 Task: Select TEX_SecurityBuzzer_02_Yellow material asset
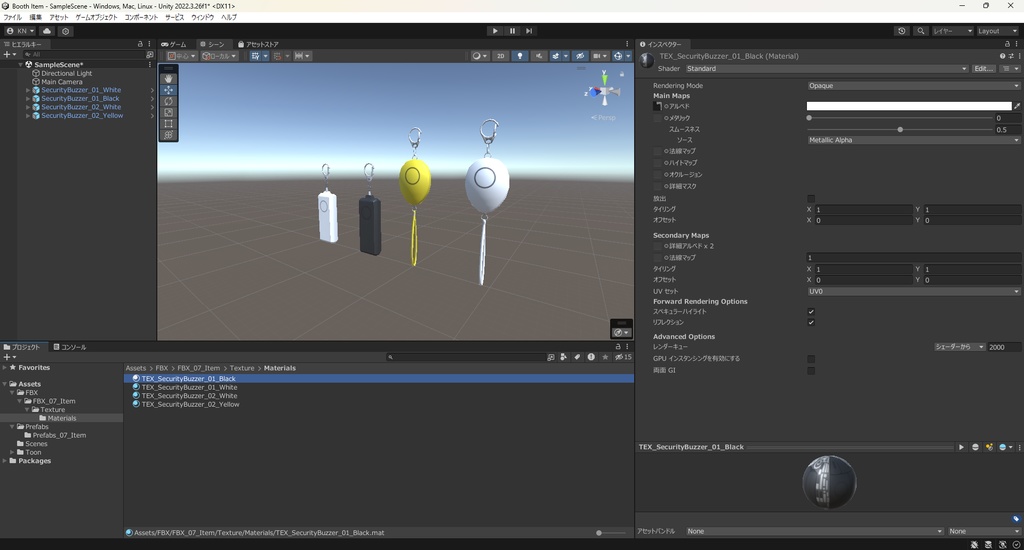click(190, 405)
